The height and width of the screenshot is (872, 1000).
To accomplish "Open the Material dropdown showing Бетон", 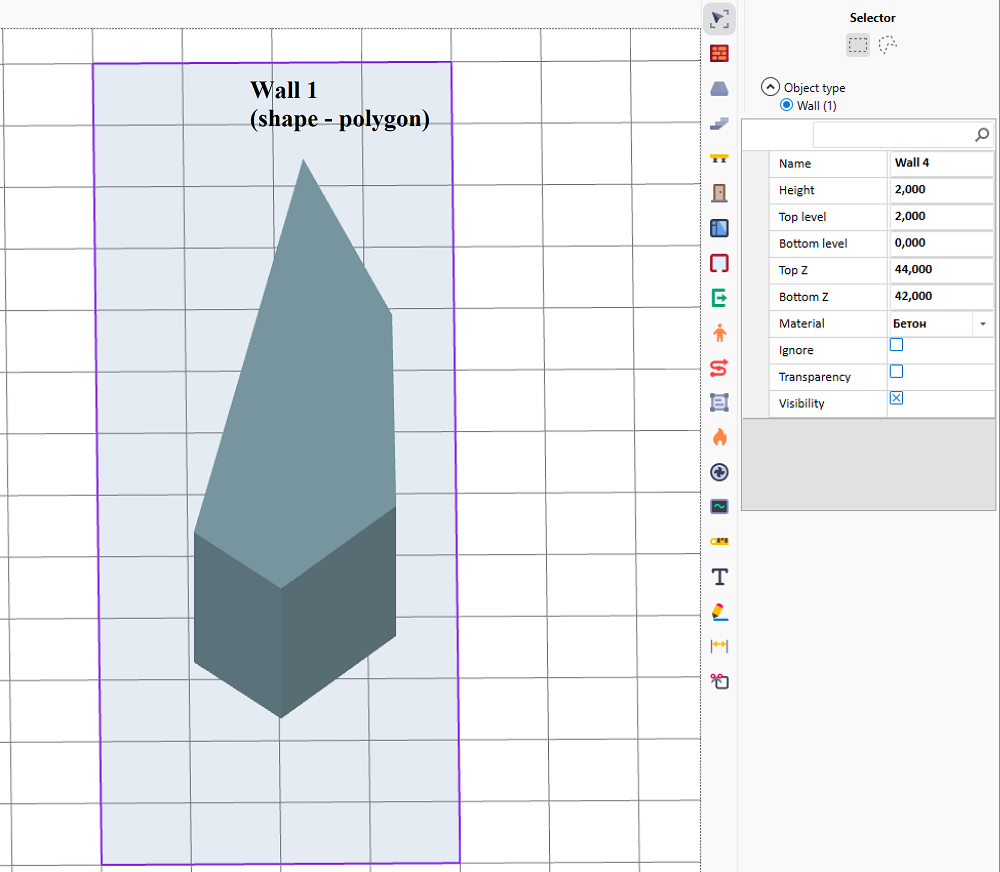I will tap(981, 323).
